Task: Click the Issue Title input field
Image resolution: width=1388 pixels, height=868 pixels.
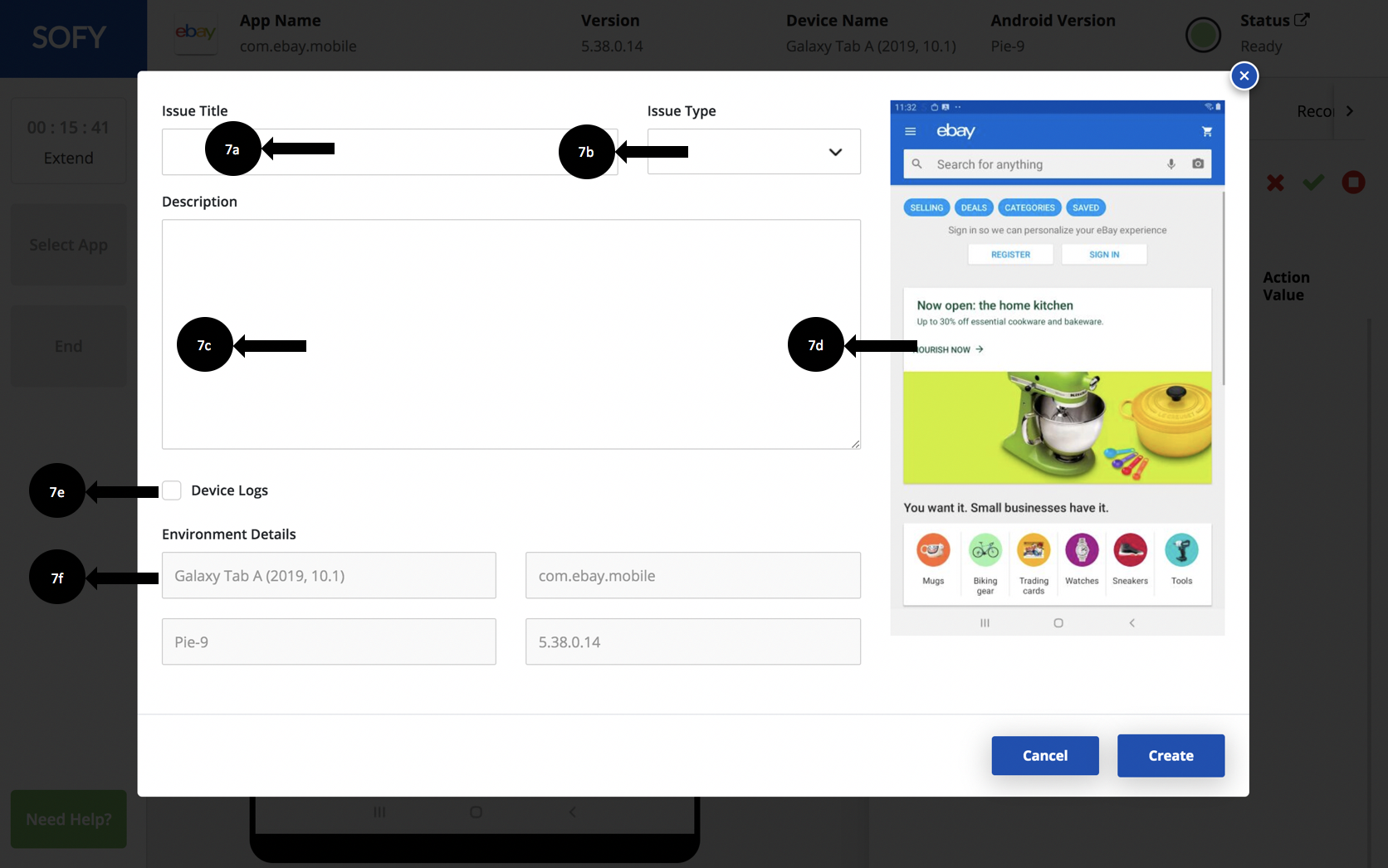Action: click(389, 152)
